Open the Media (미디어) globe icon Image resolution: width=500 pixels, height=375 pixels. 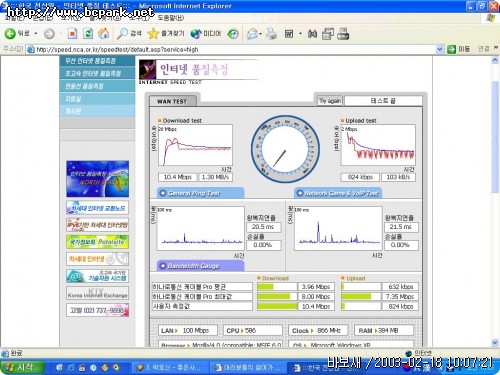(x=196, y=33)
